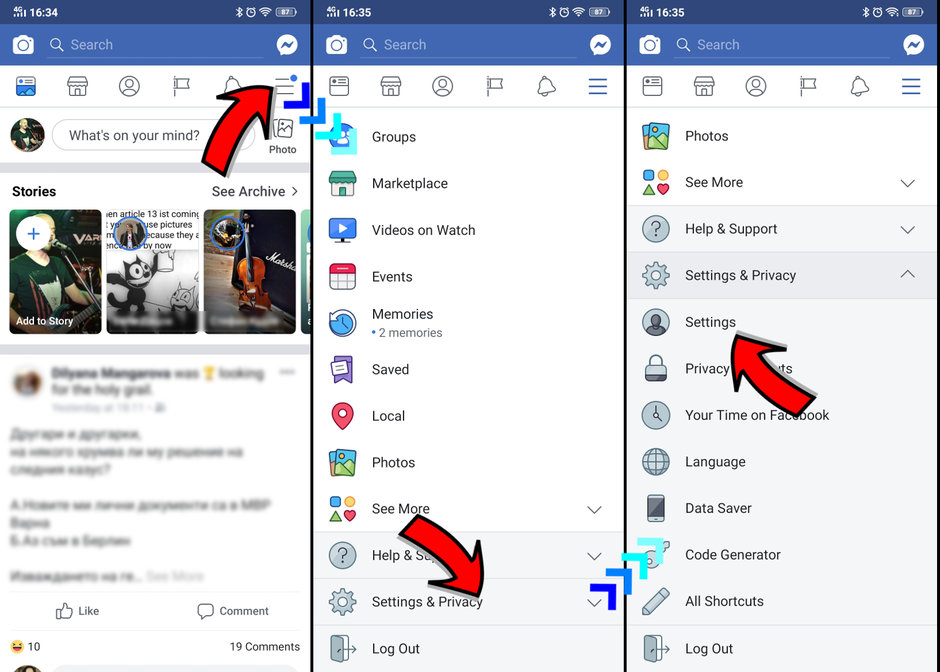This screenshot has width=940, height=672.
Task: Open Data Saver
Action: tap(782, 508)
